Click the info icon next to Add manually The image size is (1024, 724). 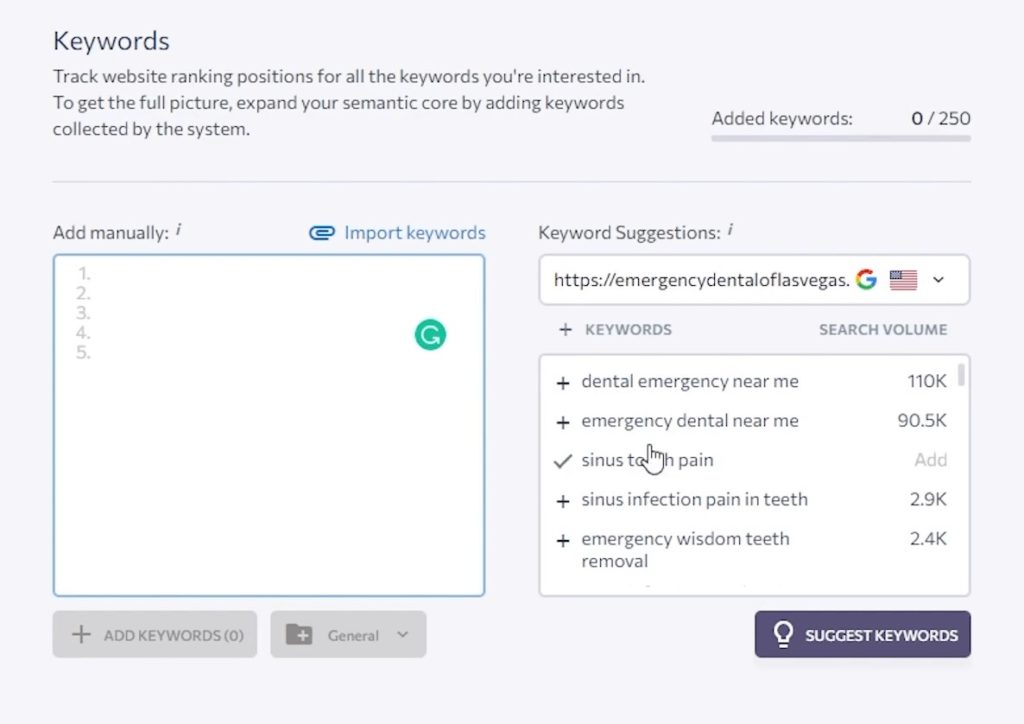pyautogui.click(x=178, y=230)
